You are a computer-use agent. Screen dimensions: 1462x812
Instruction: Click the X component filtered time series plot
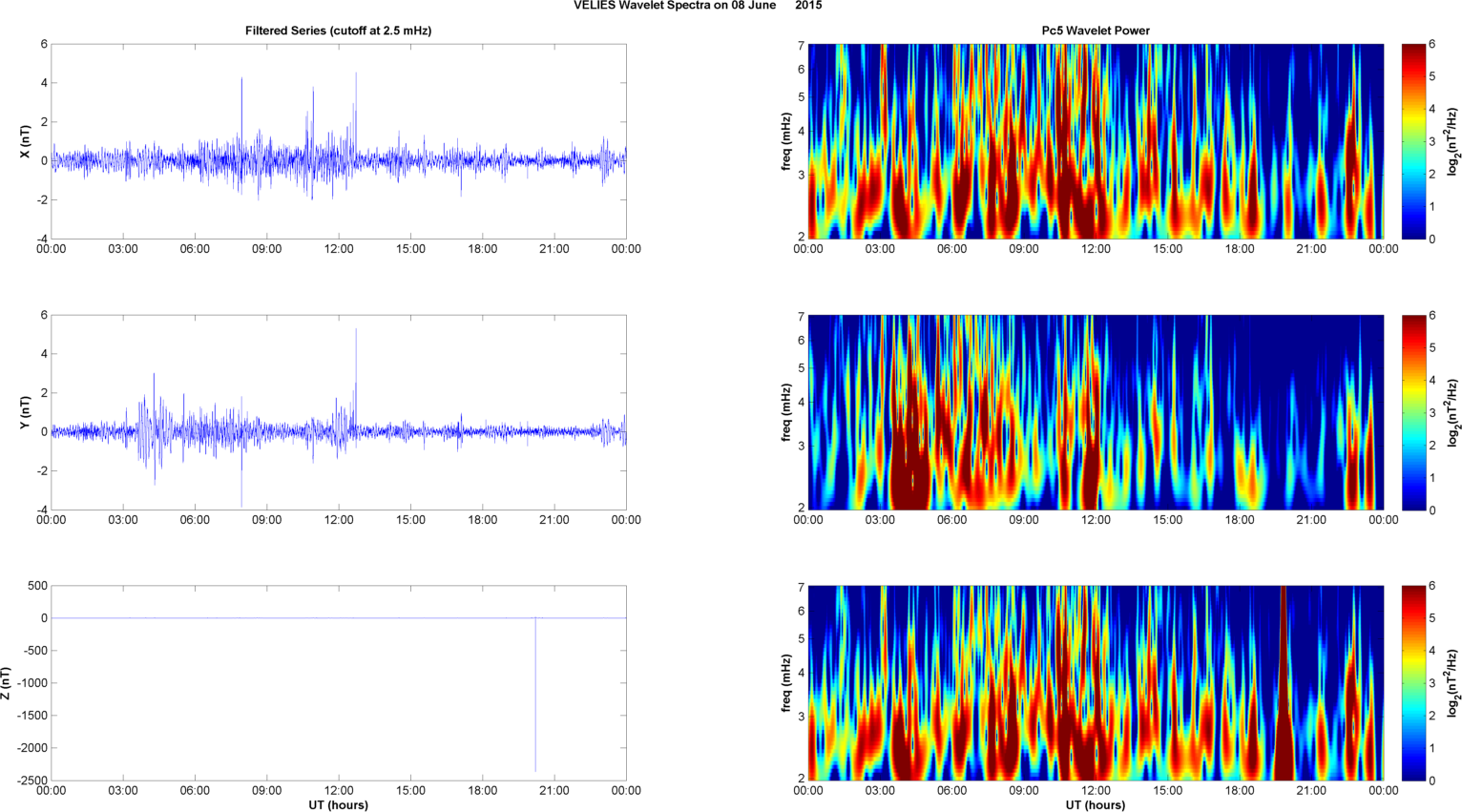click(x=339, y=141)
